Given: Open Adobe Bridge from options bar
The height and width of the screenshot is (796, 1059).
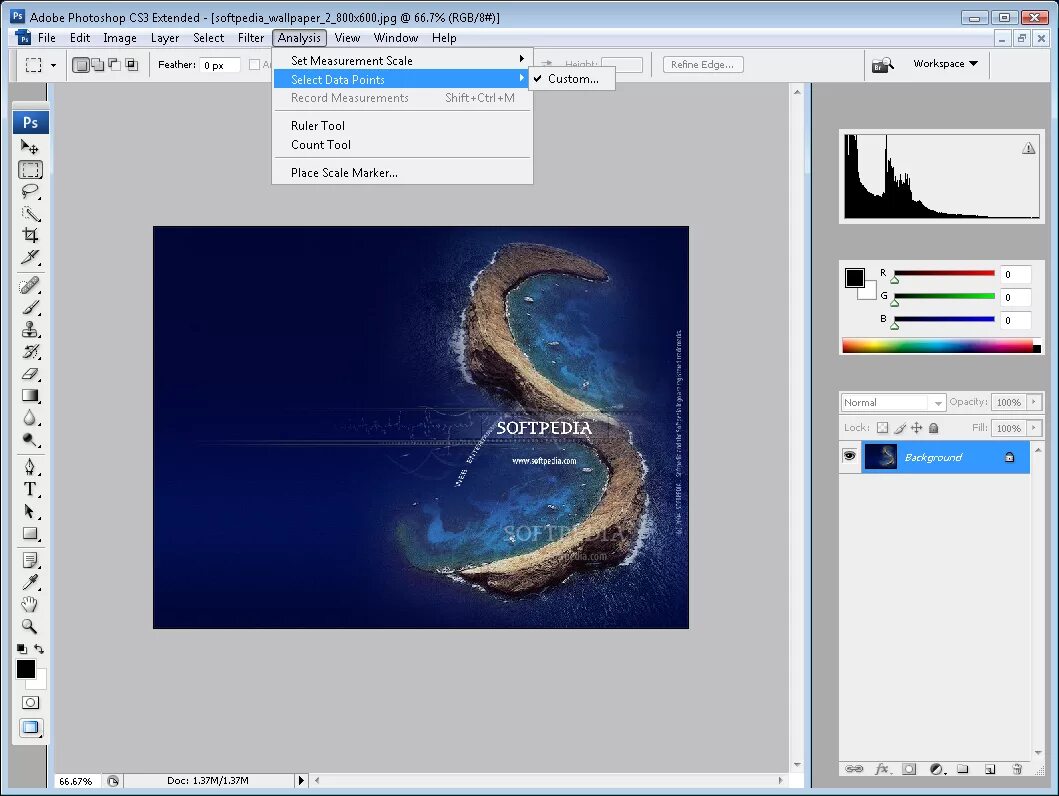Looking at the screenshot, I should 881,65.
